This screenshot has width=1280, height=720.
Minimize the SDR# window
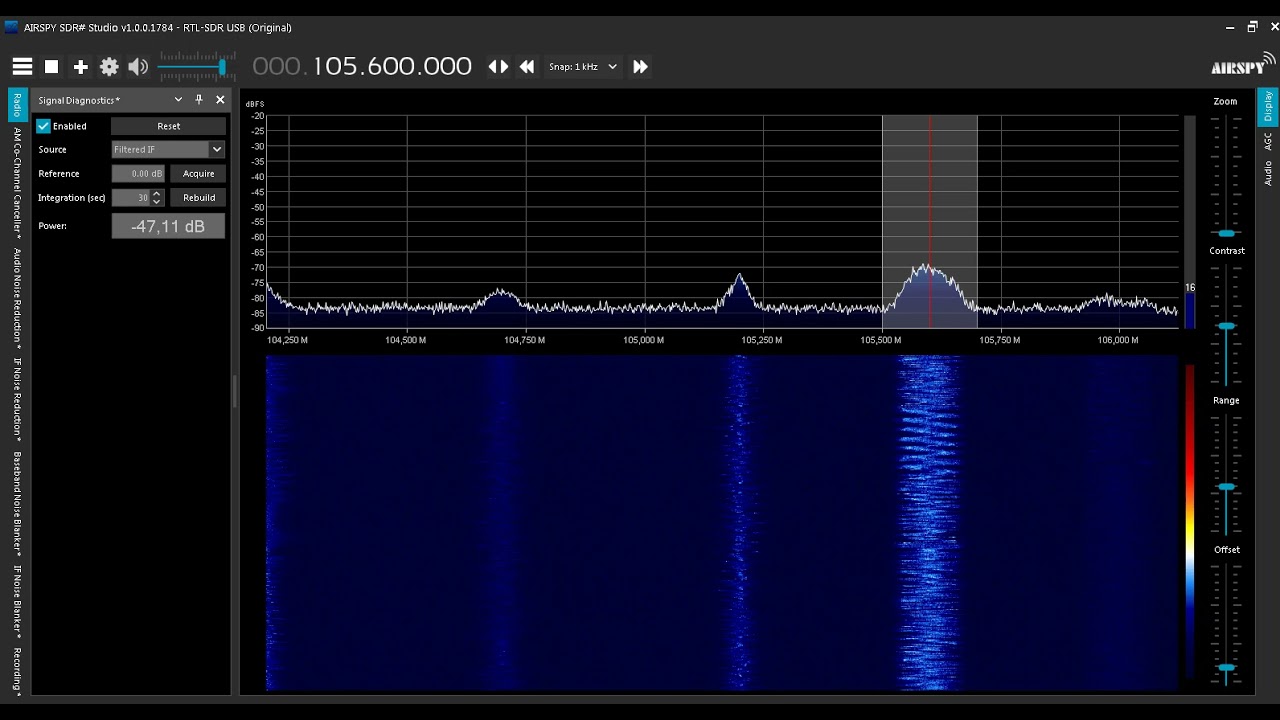[x=1229, y=28]
